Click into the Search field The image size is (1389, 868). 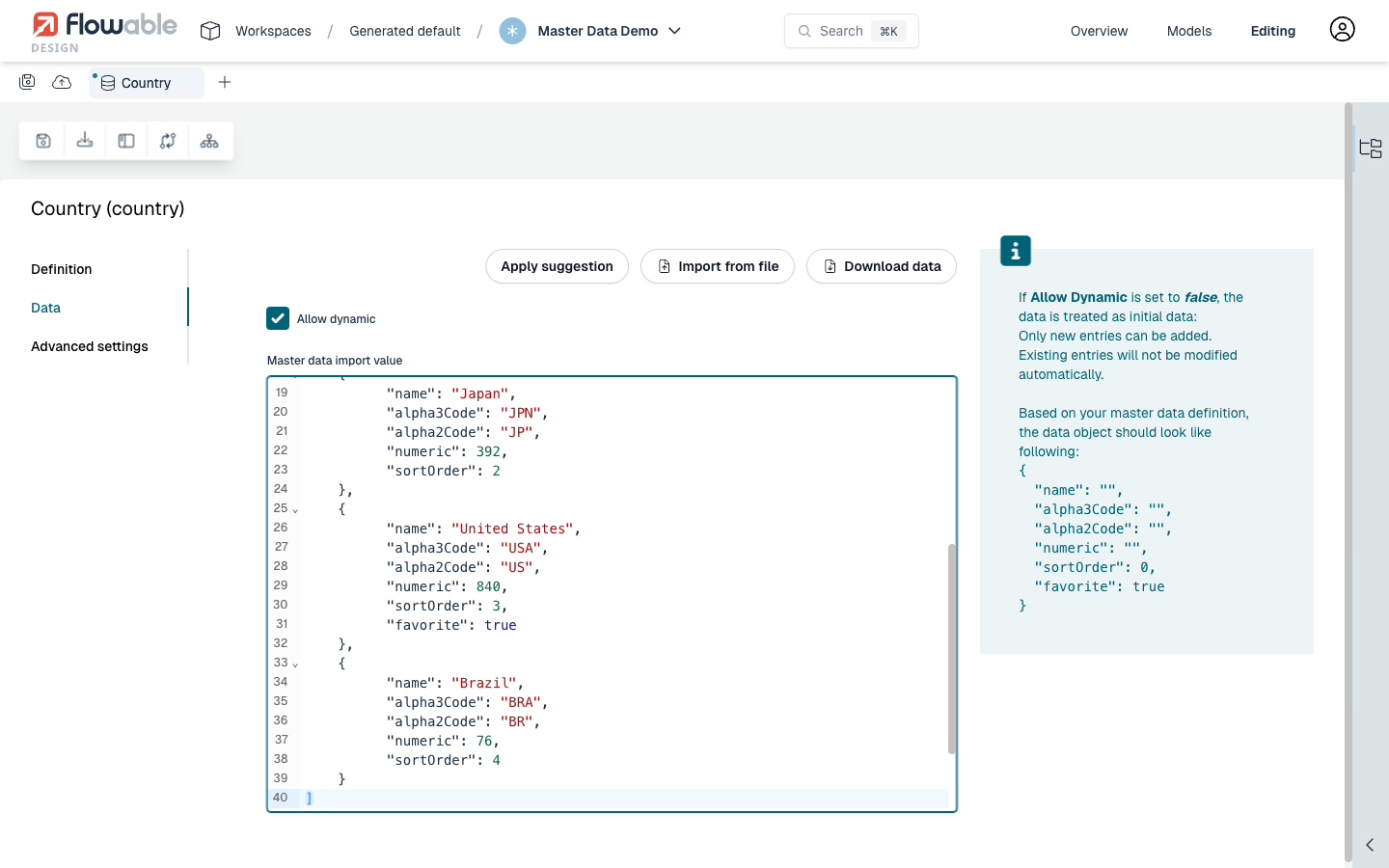tap(841, 31)
